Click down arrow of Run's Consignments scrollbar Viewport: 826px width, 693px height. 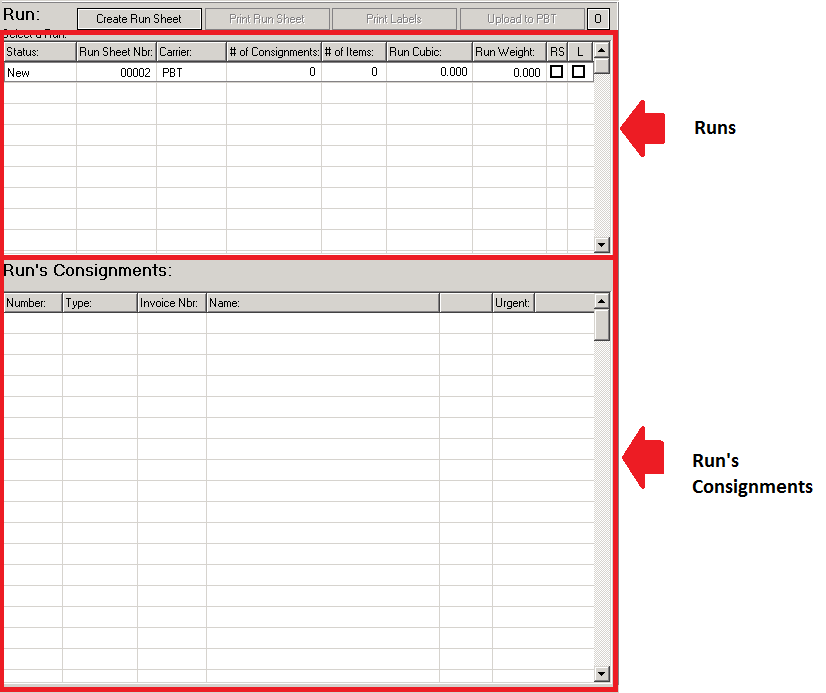(x=602, y=674)
